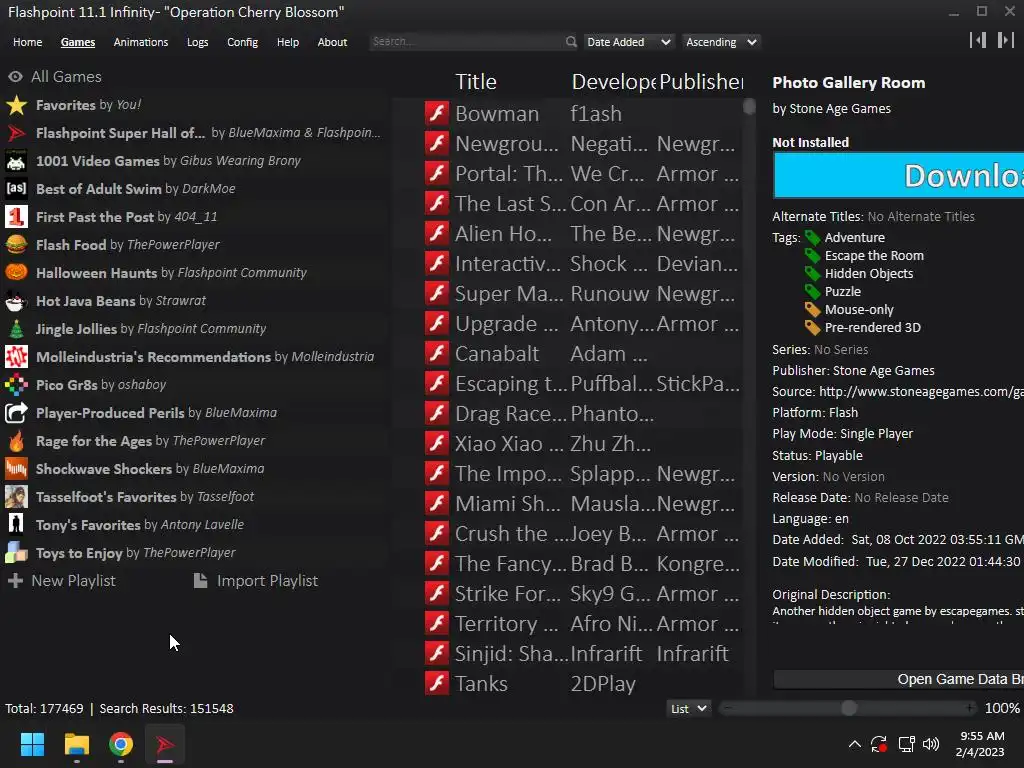Click the Hidden Objects tag
The width and height of the screenshot is (1024, 768).
coord(869,274)
